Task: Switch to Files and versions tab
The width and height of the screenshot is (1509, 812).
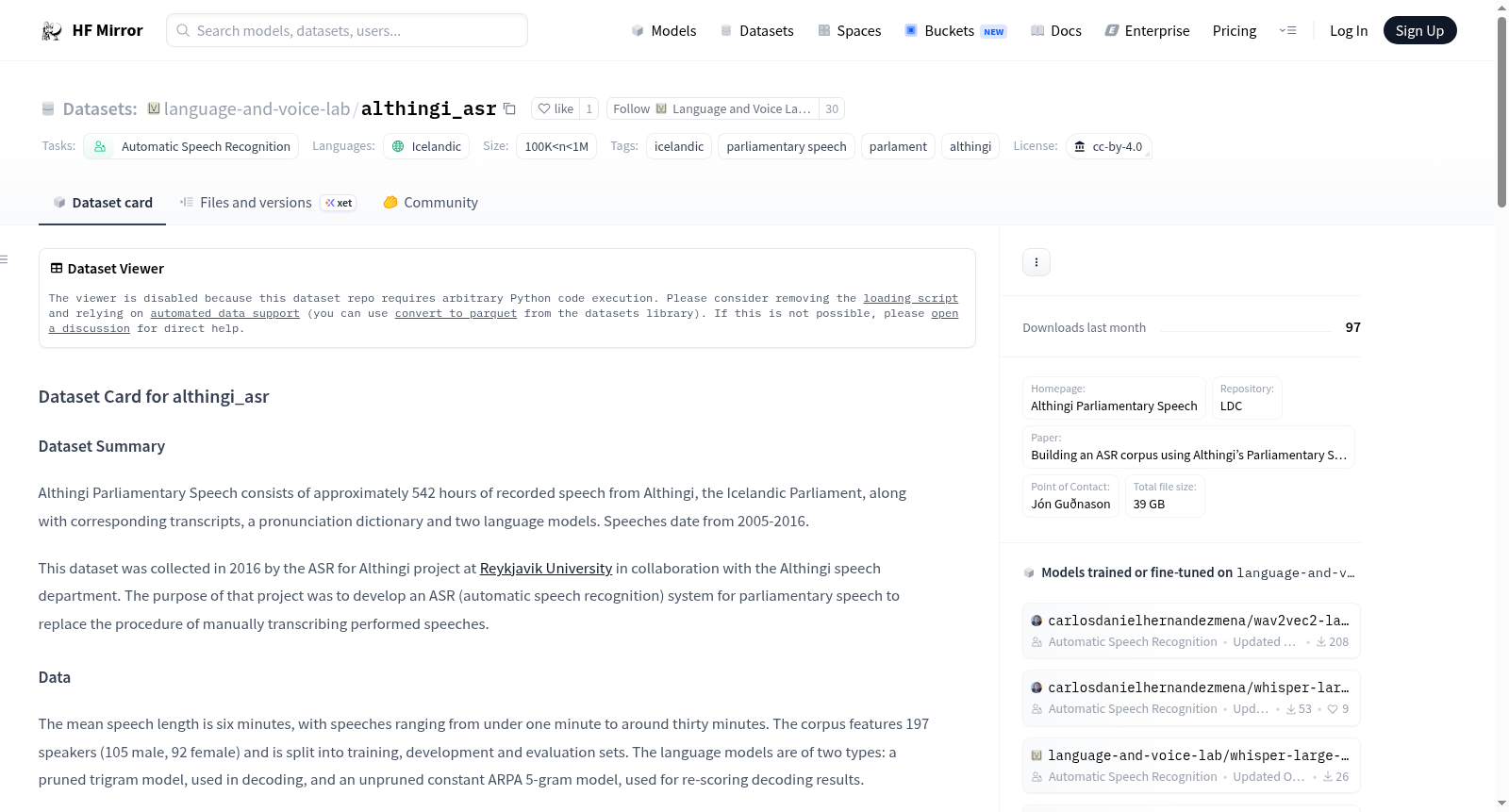Action: (268, 203)
